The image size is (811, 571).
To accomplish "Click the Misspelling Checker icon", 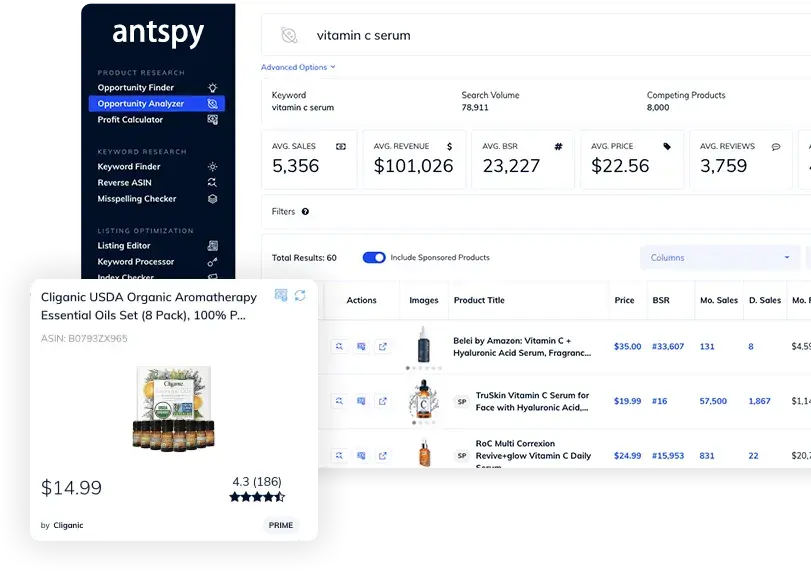I will (213, 199).
